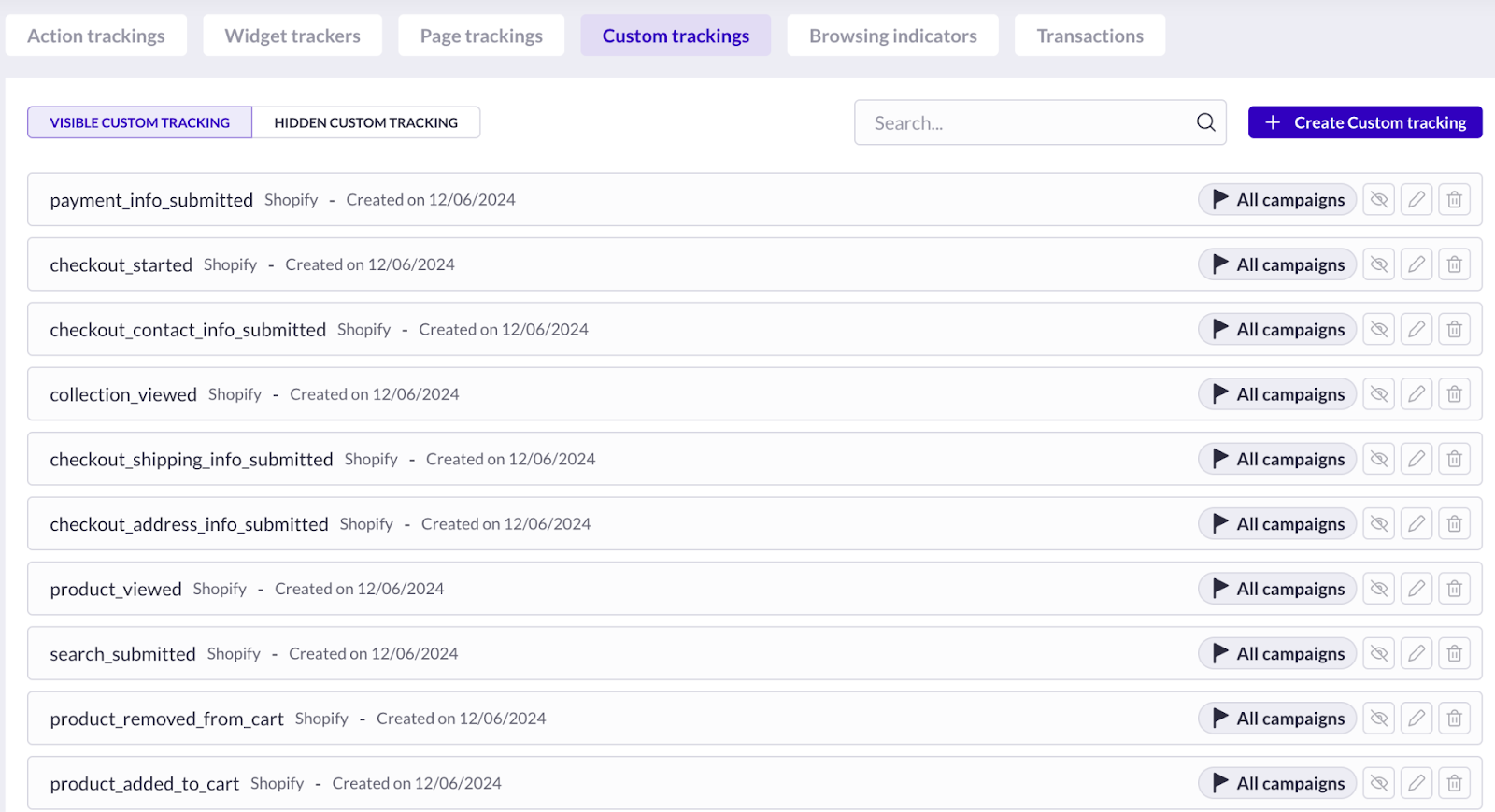Screen dimensions: 1495x812
Task: Hide the product_removed_from_cart tracking
Action: click(1379, 718)
